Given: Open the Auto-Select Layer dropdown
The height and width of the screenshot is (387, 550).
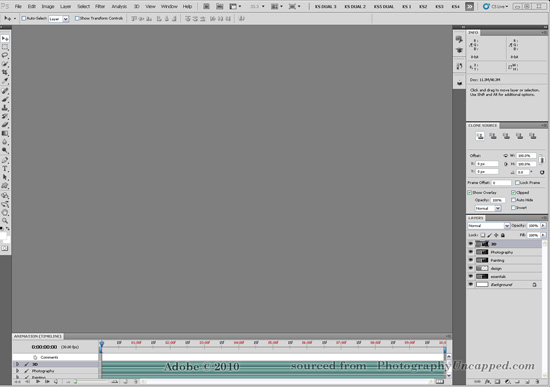Looking at the screenshot, I should 59,19.
